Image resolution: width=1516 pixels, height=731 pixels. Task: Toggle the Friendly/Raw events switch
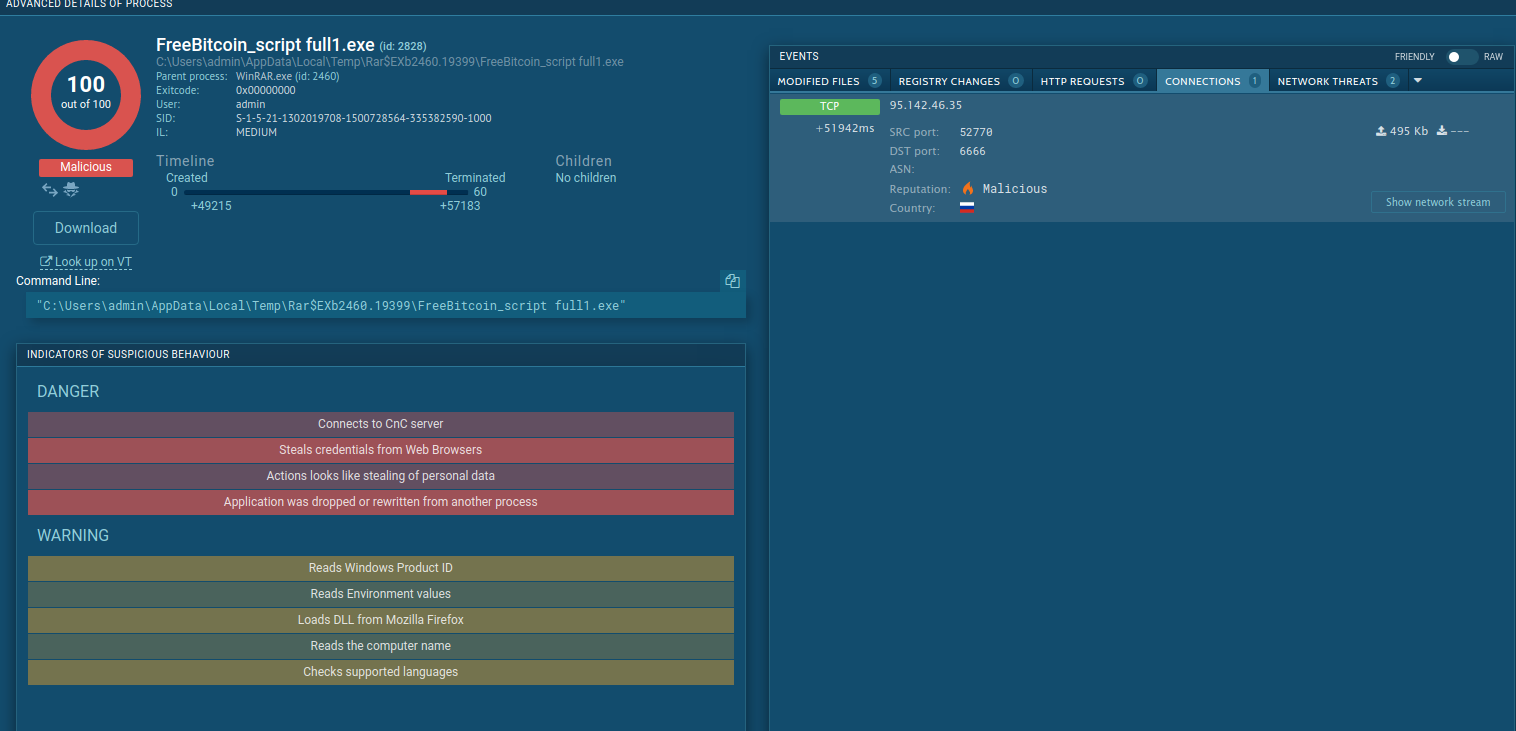pyautogui.click(x=1461, y=57)
